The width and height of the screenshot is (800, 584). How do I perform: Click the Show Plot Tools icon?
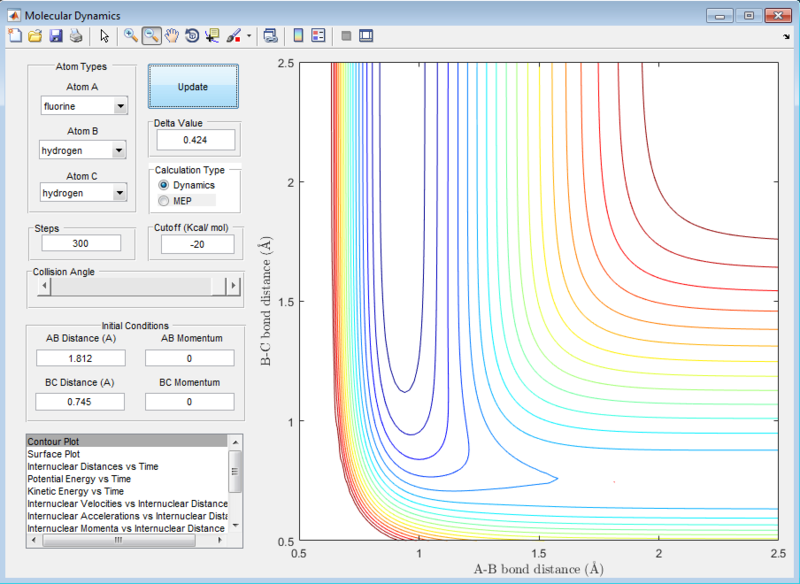point(366,36)
